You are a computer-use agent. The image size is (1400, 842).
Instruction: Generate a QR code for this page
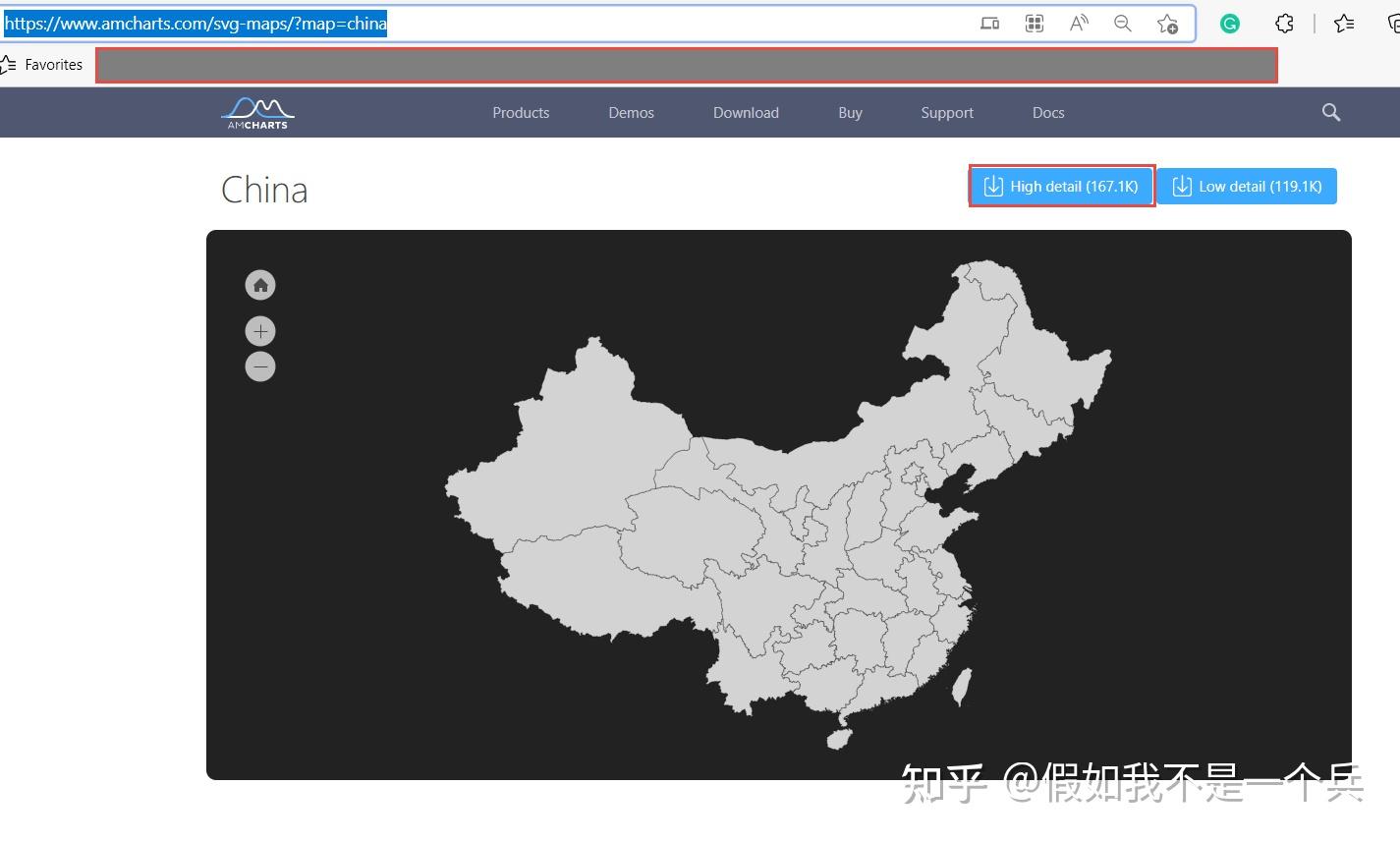(x=1034, y=23)
